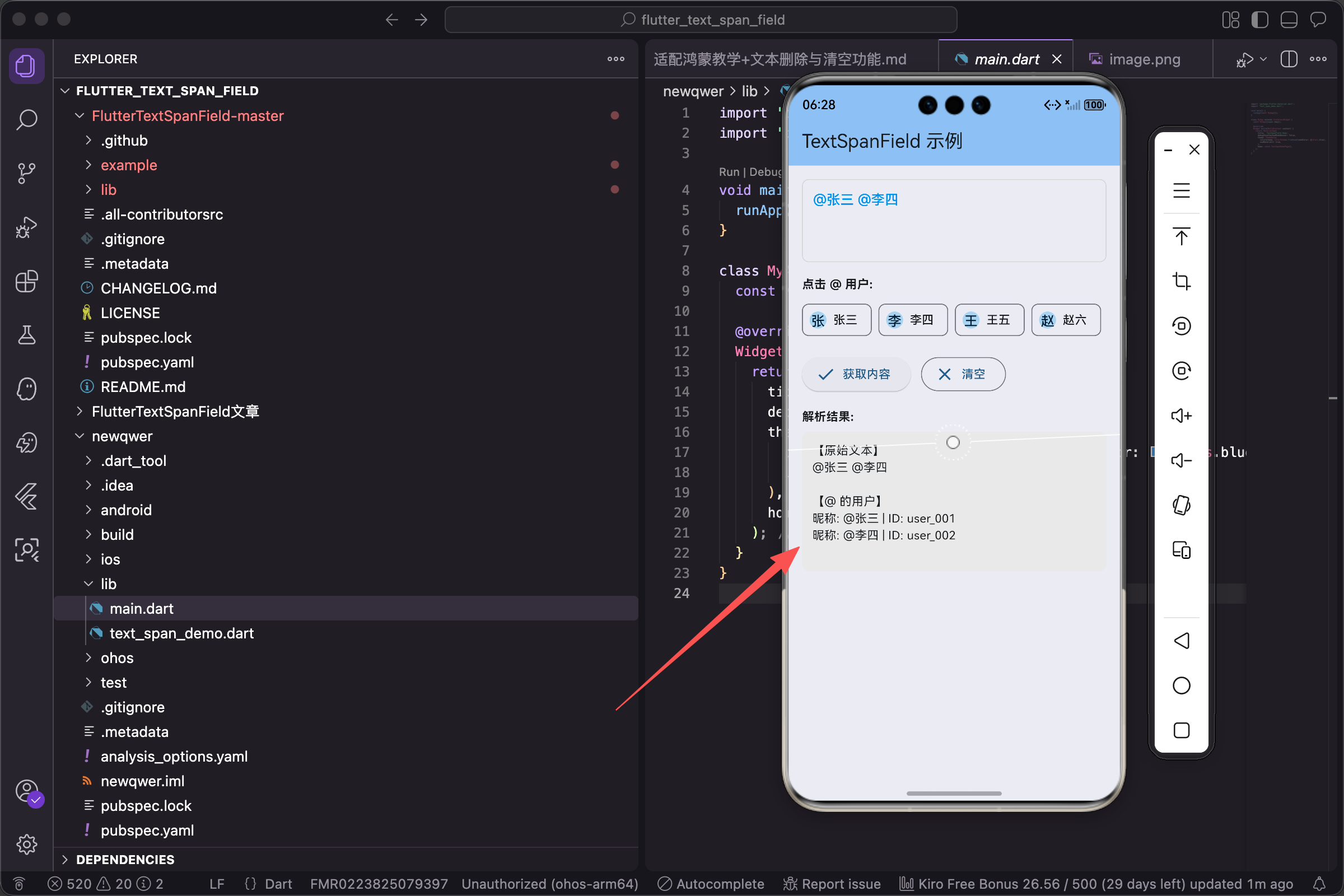
Task: Open the text_span_demo.dart file
Action: pos(181,633)
